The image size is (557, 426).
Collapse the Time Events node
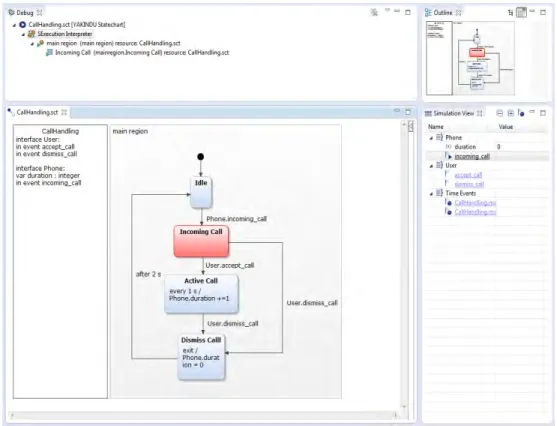click(431, 194)
